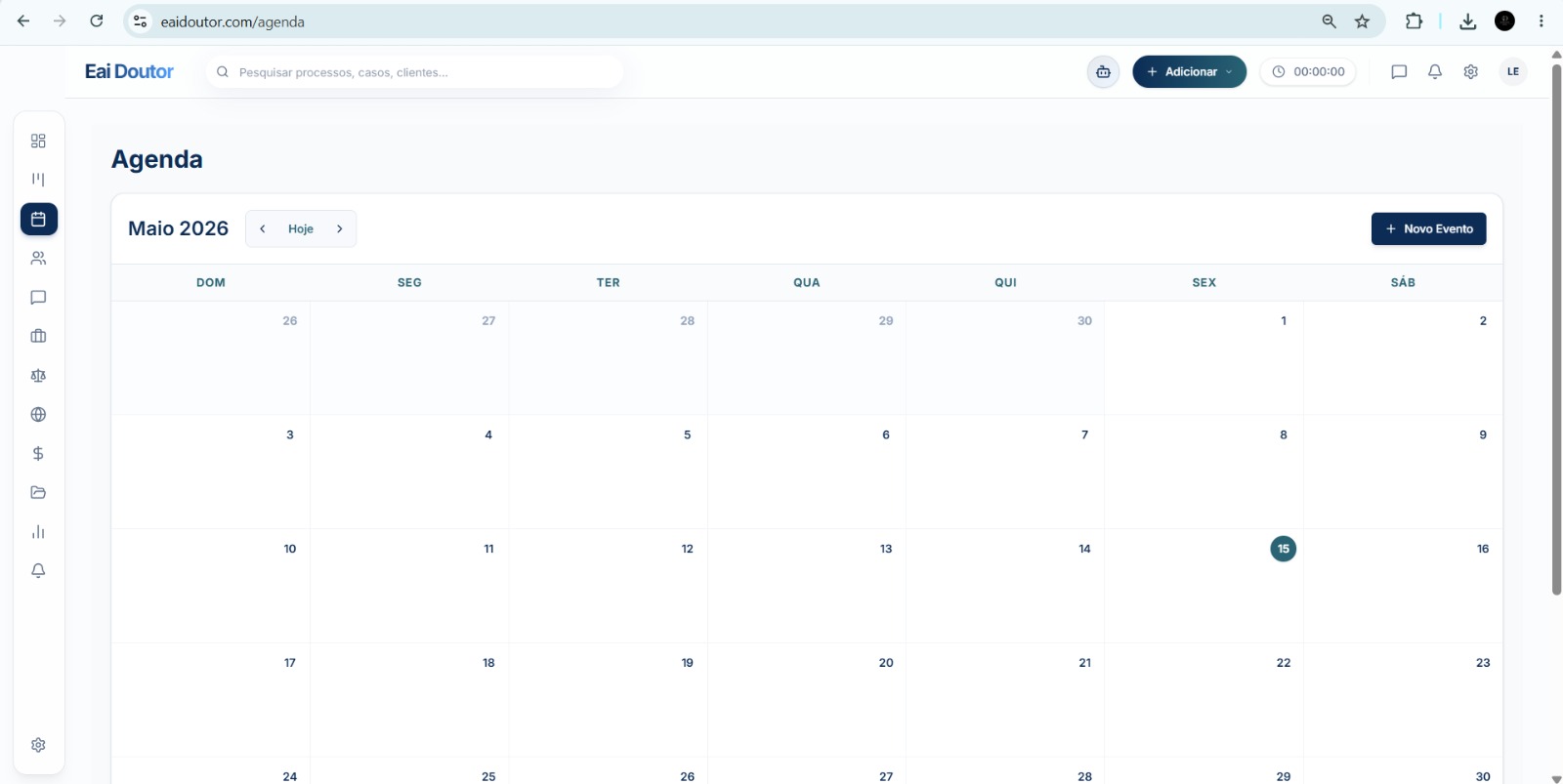Open the gear icon at sidebar bottom
This screenshot has width=1563, height=784.
38,745
